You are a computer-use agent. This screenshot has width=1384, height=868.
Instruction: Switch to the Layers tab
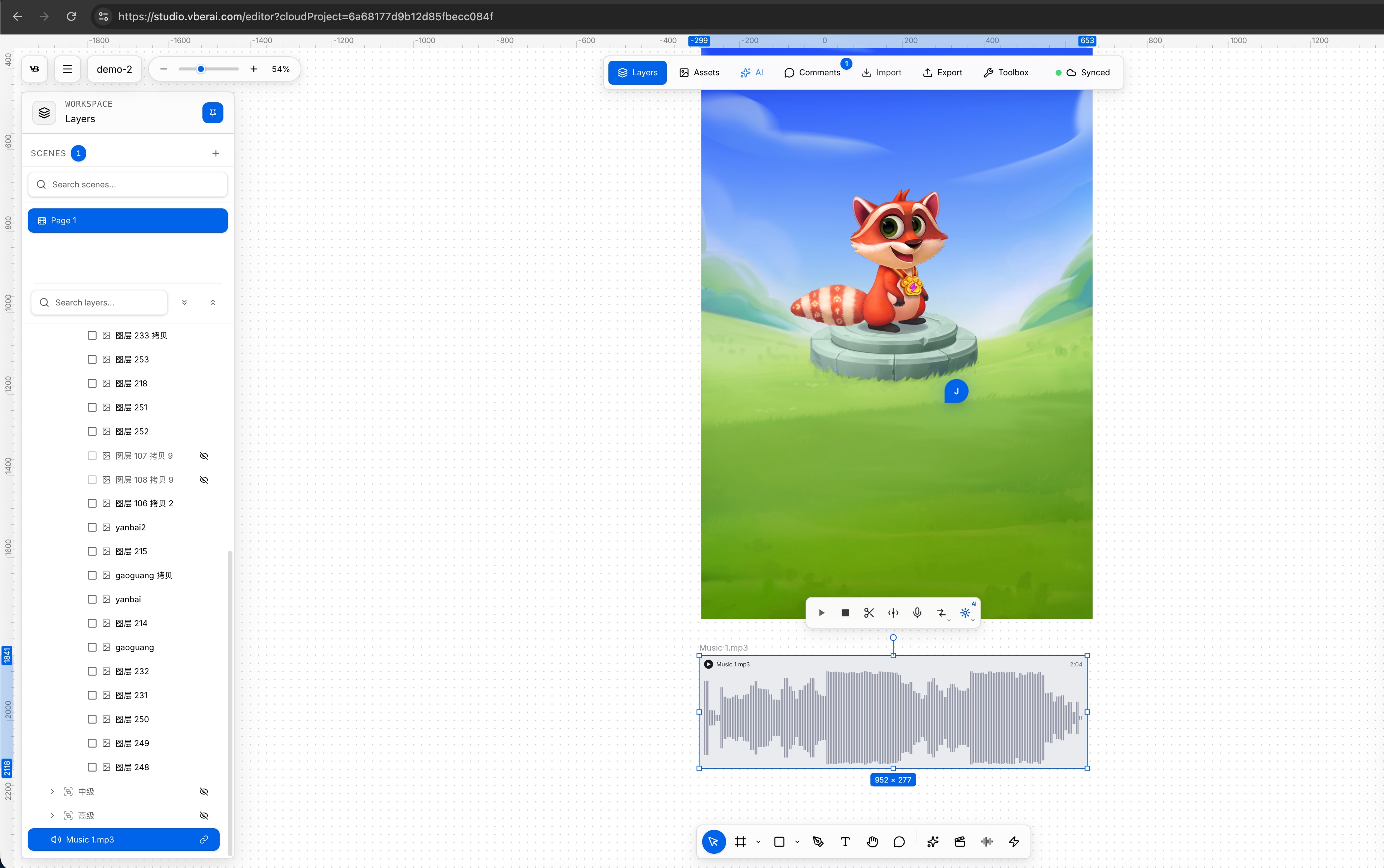click(637, 72)
